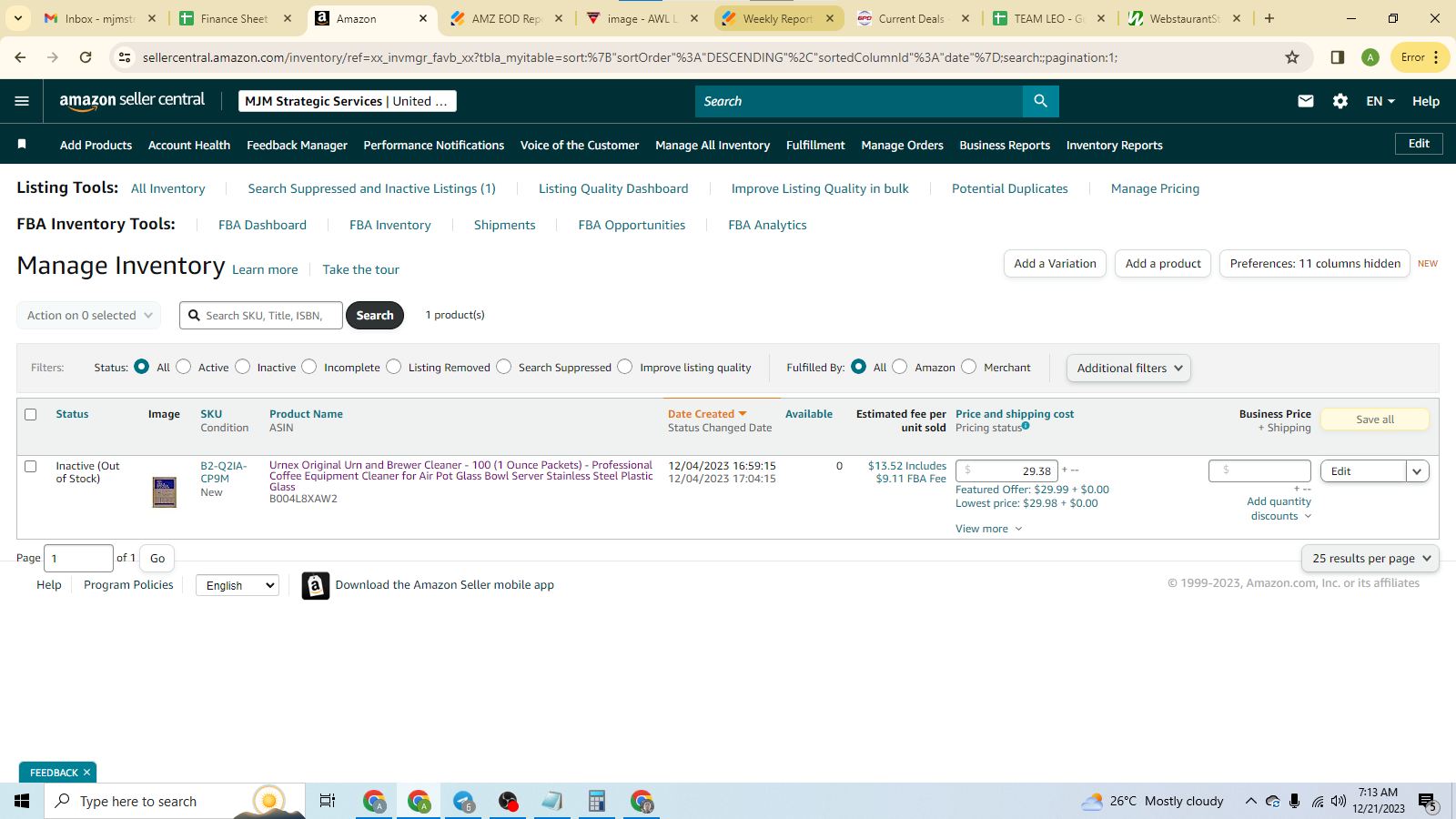Open the settings gear icon

pos(1340,101)
